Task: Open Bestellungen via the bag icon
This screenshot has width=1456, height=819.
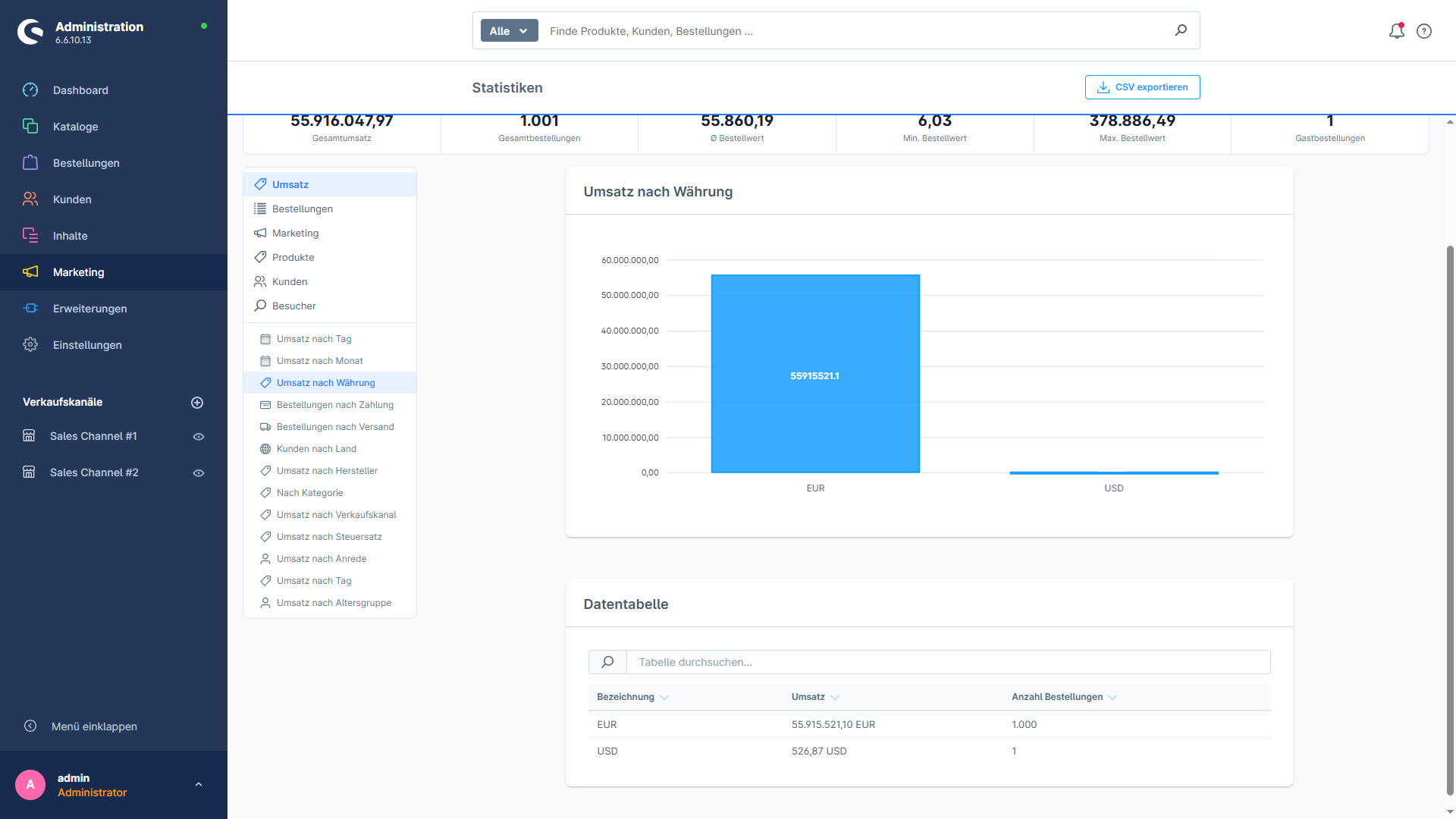Action: point(30,163)
